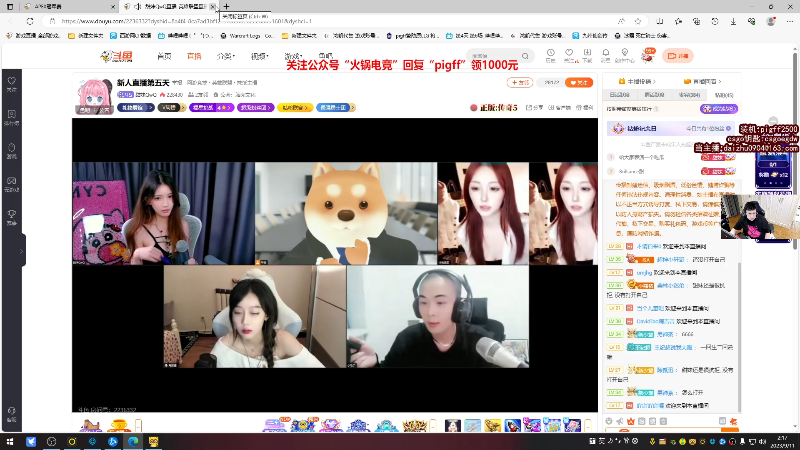Bookmark page with star icon
The height and width of the screenshot is (450, 800).
coord(638,21)
